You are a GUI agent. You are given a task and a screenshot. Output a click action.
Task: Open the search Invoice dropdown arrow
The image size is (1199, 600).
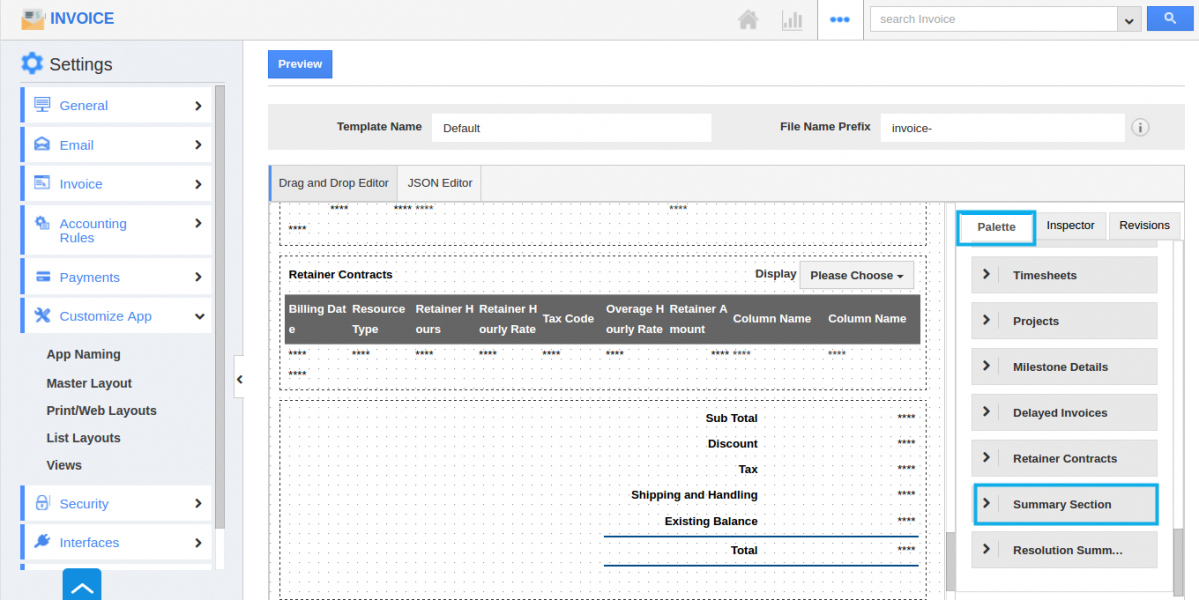click(1130, 20)
